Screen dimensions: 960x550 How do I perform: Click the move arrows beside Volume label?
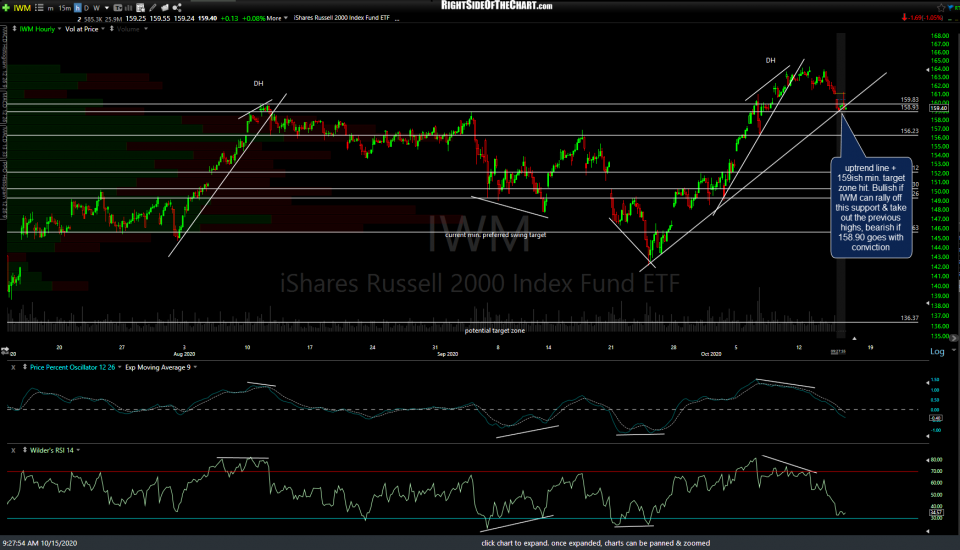111,28
